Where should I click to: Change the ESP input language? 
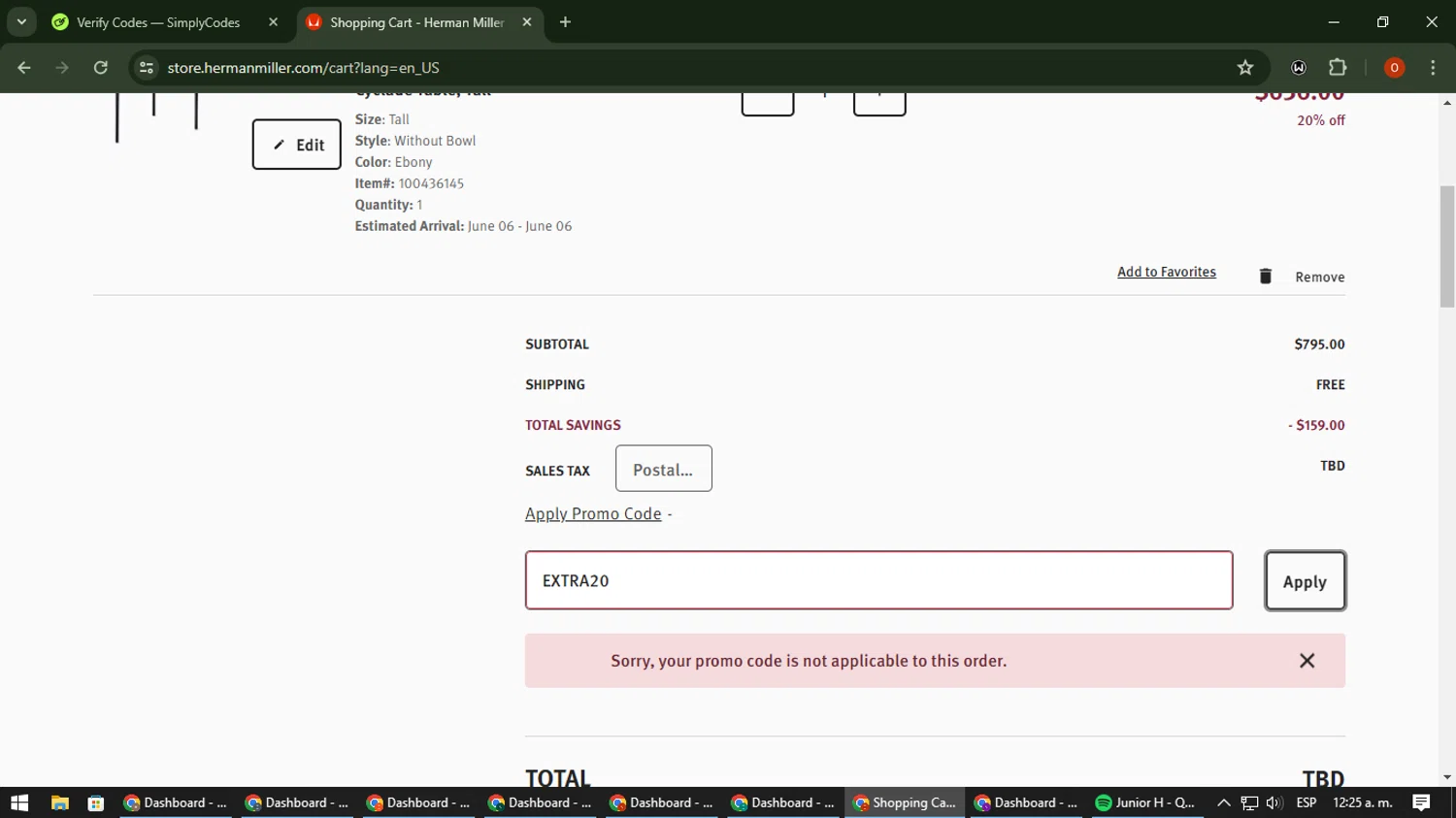coord(1307,802)
